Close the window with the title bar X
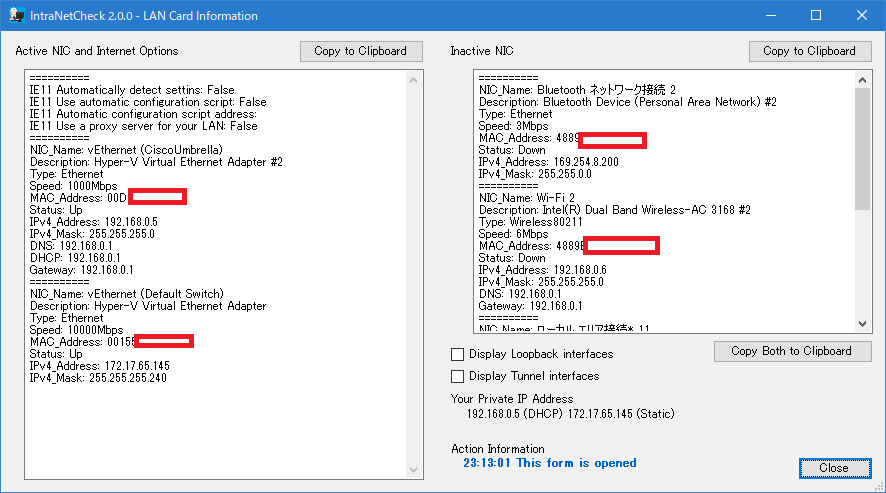This screenshot has width=886, height=493. point(862,15)
